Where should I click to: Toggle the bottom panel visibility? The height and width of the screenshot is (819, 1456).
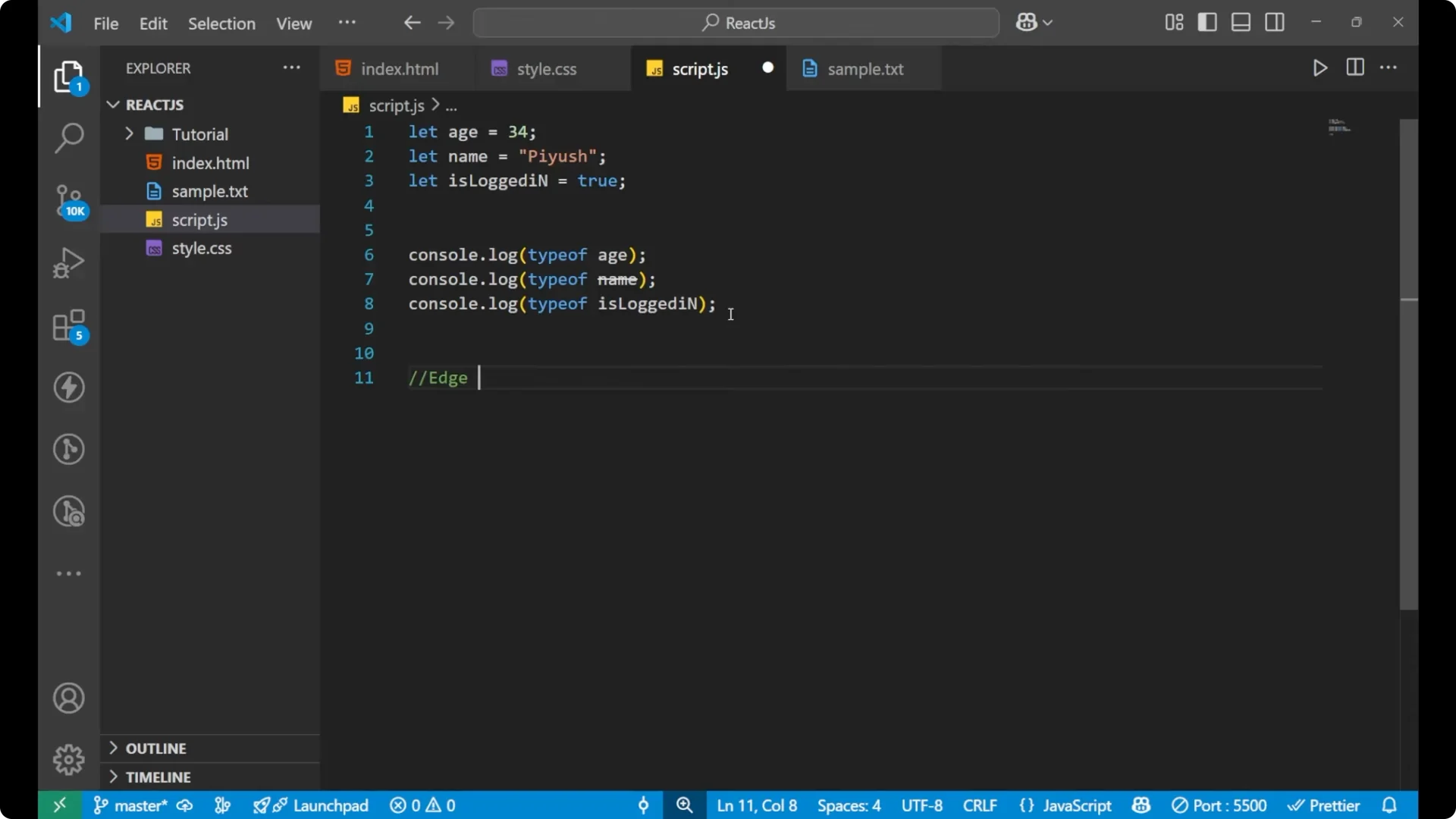[x=1241, y=22]
